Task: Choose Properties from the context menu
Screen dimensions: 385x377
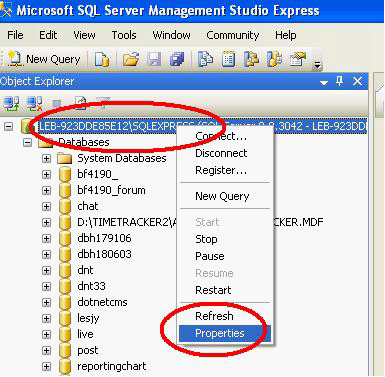Action: 225,333
